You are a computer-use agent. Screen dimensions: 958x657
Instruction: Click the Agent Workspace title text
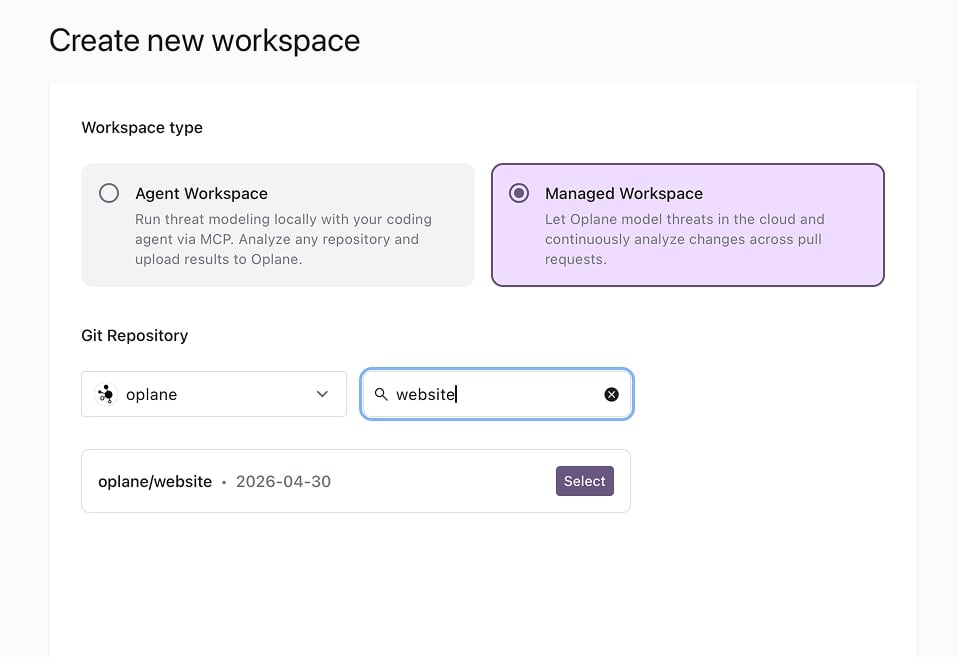pos(201,194)
